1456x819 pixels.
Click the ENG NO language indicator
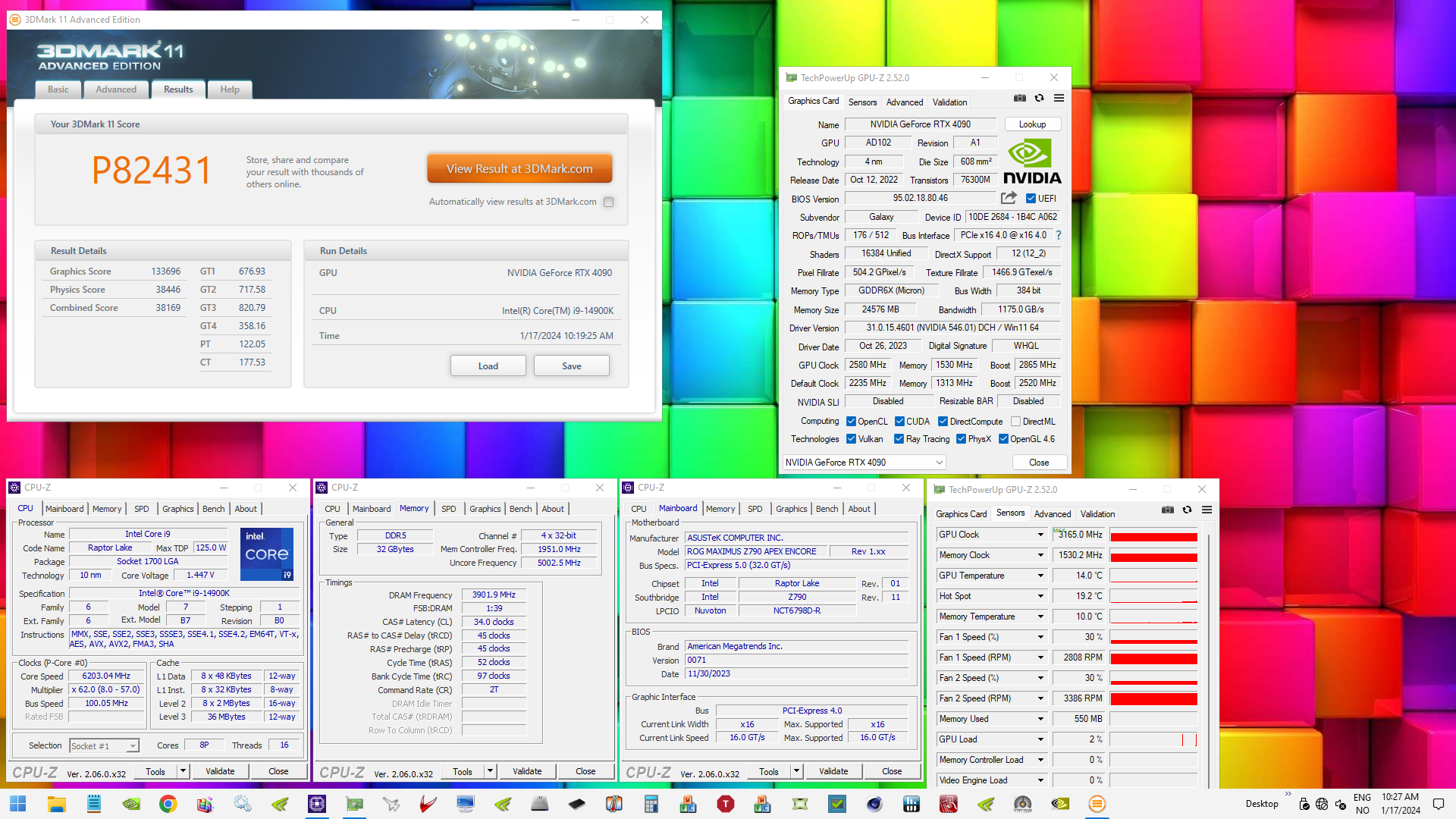click(1362, 804)
